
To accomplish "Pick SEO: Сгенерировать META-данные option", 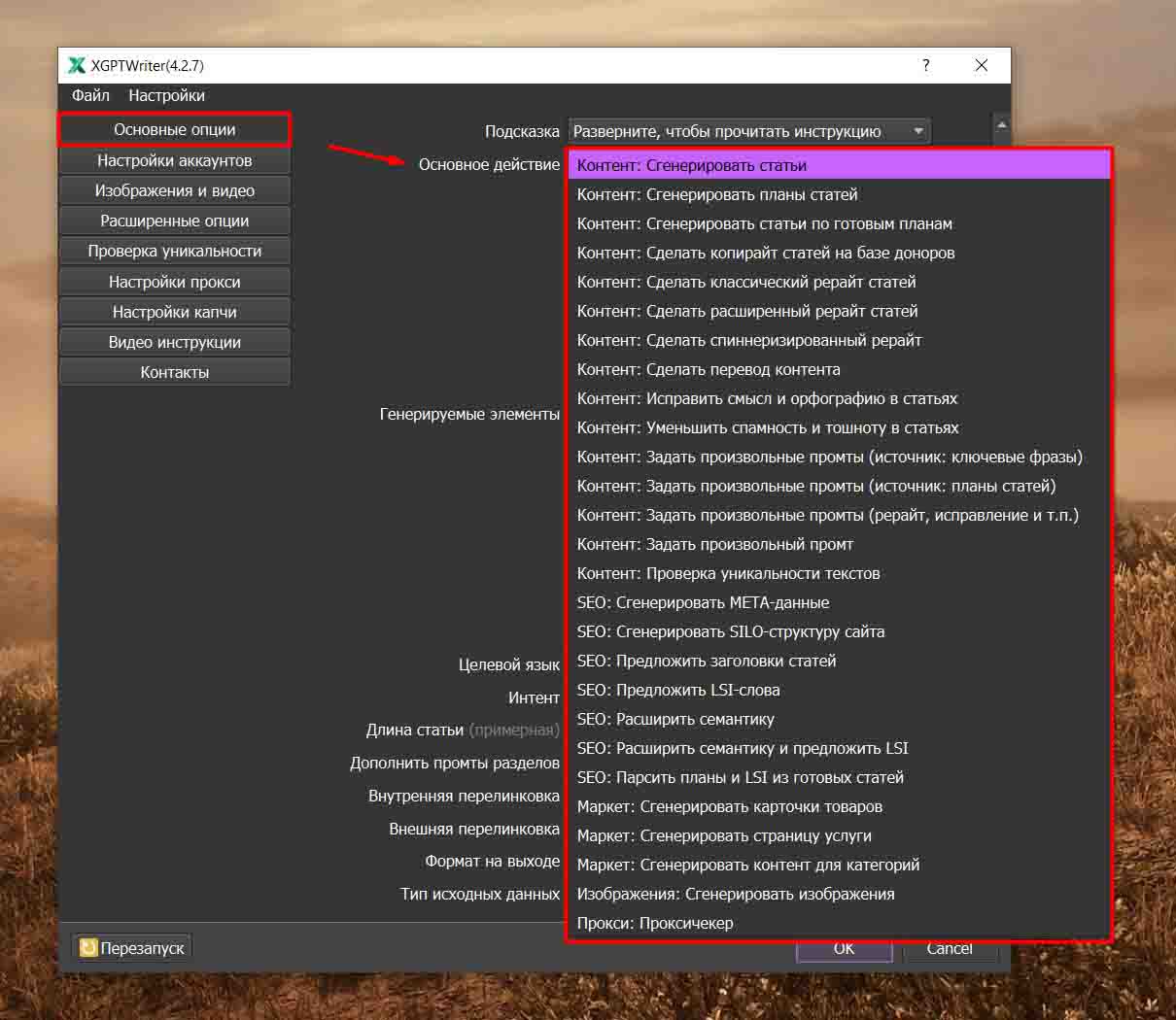I will click(703, 602).
